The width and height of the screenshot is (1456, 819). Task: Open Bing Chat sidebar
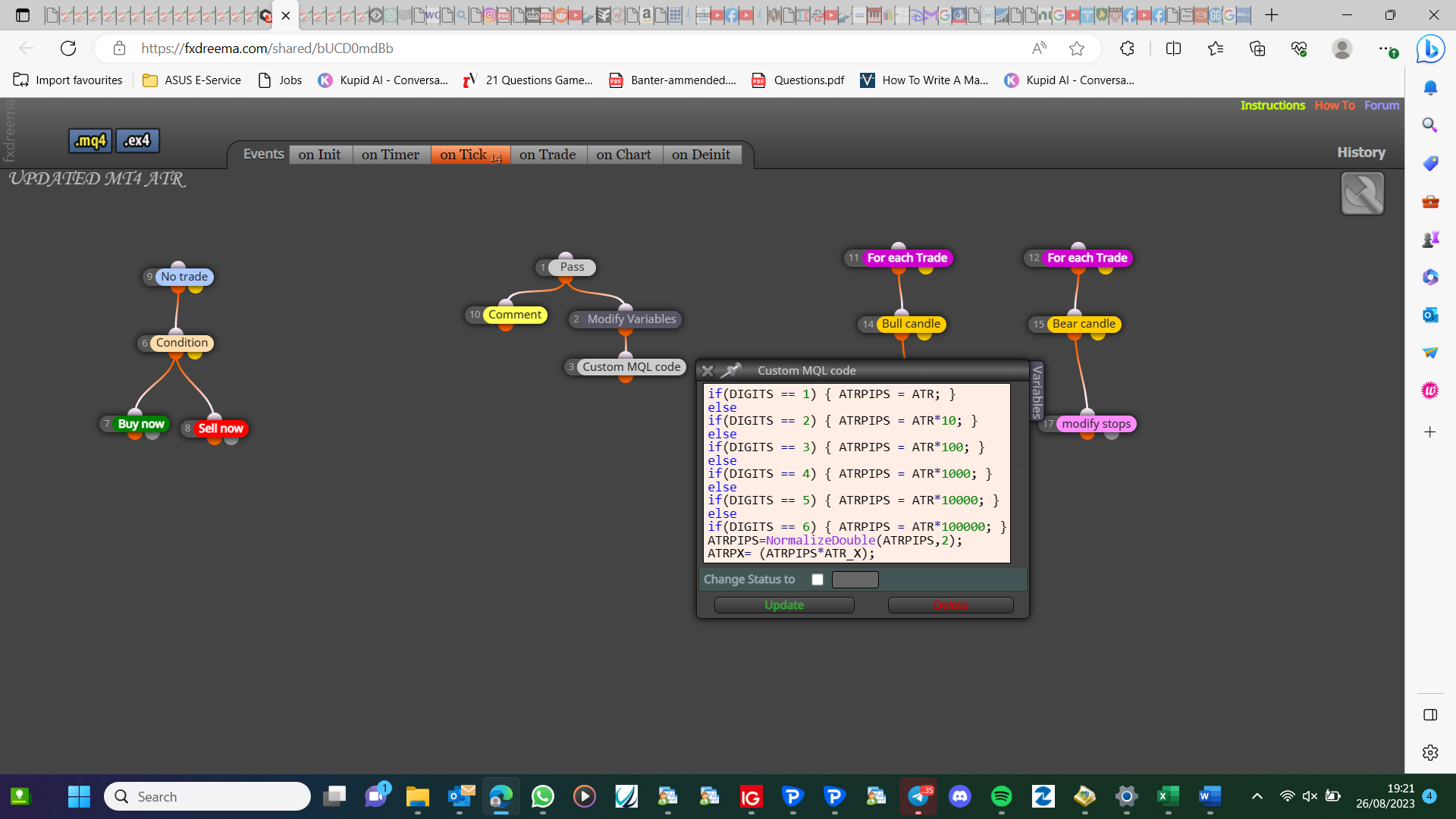click(1430, 49)
